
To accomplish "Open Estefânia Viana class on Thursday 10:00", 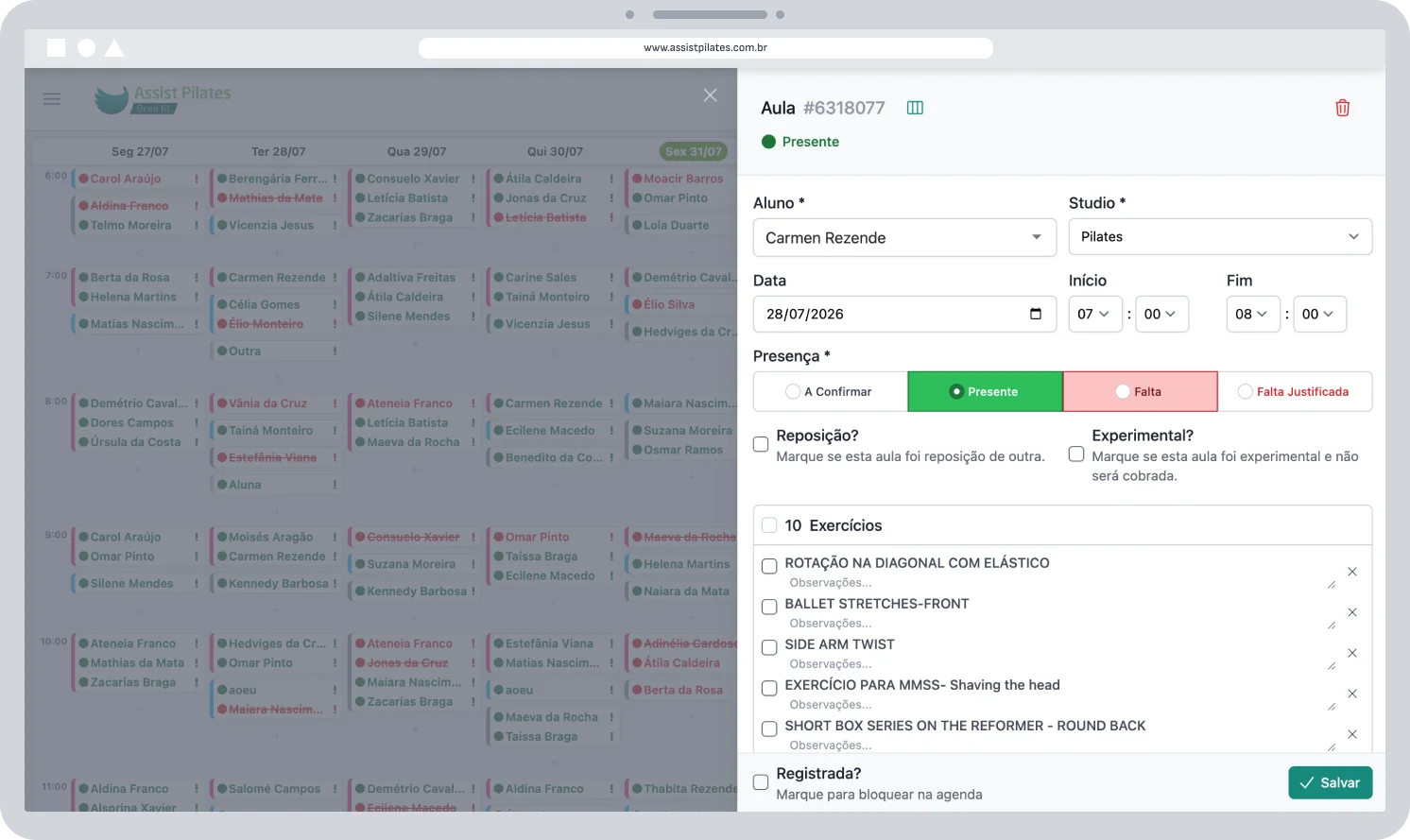I will (x=549, y=643).
